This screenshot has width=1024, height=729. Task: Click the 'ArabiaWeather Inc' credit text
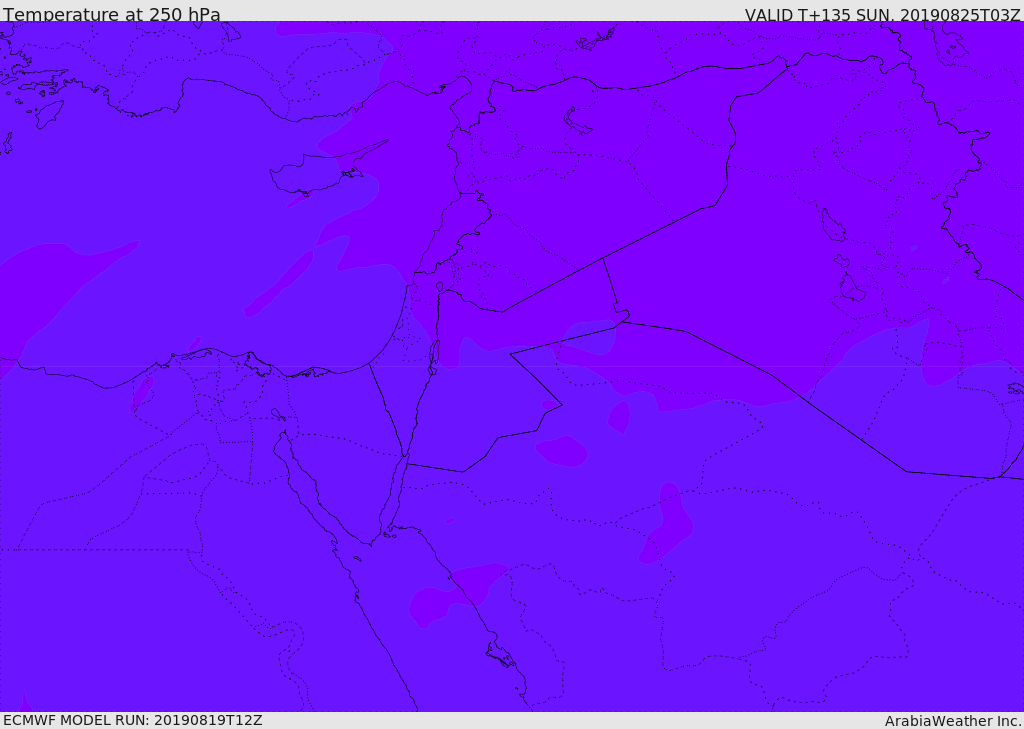953,721
